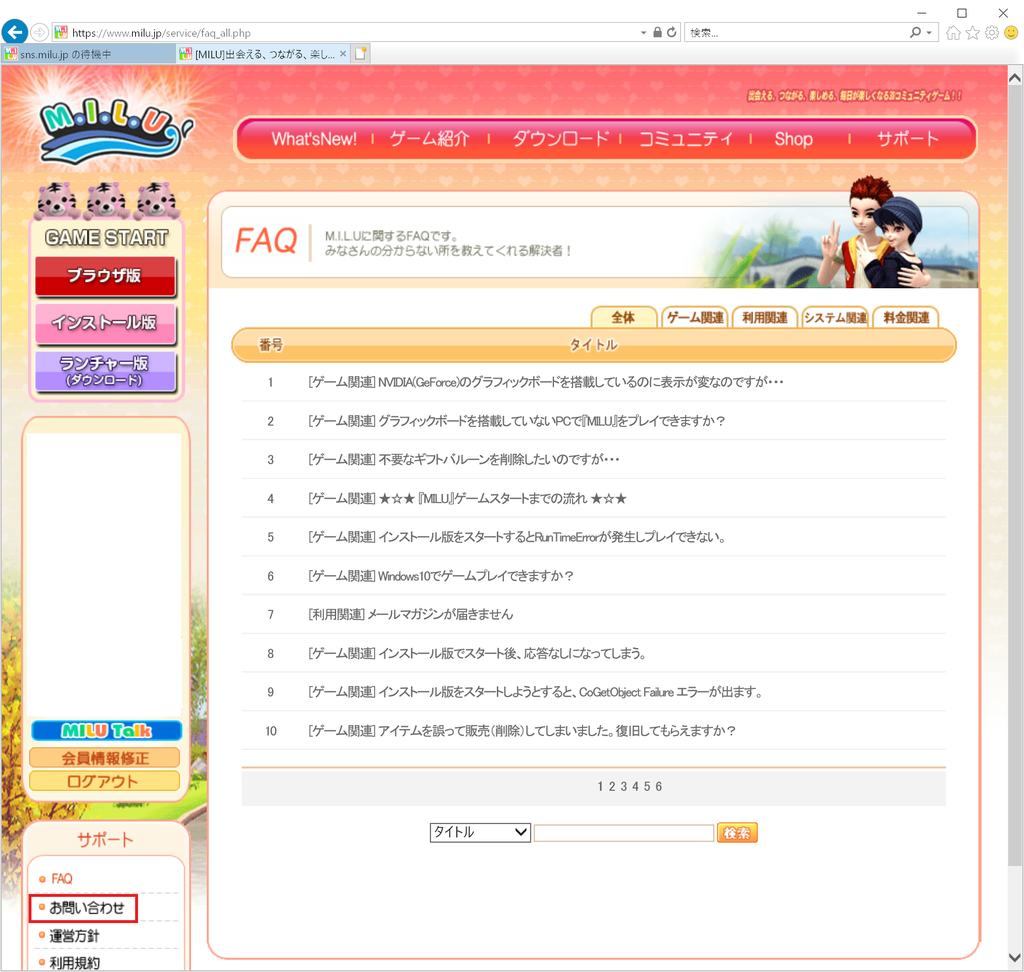The height and width of the screenshot is (972, 1024).
Task: Start the ブラウザ版 game
Action: (105, 276)
